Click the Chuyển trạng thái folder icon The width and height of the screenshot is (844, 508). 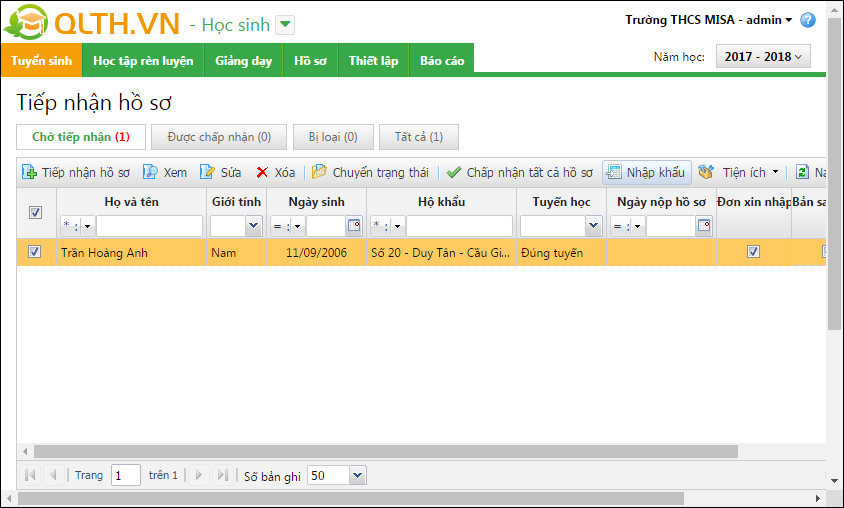pyautogui.click(x=319, y=172)
